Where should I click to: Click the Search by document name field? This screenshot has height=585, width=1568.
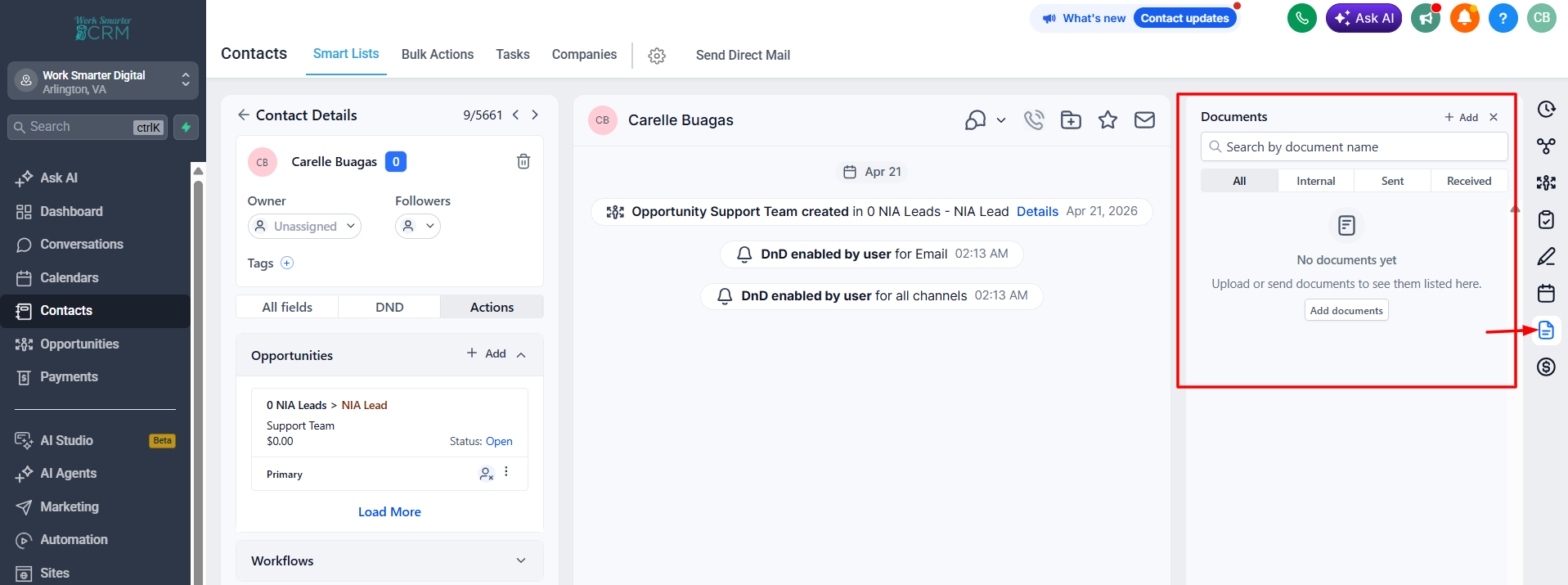pos(1355,147)
